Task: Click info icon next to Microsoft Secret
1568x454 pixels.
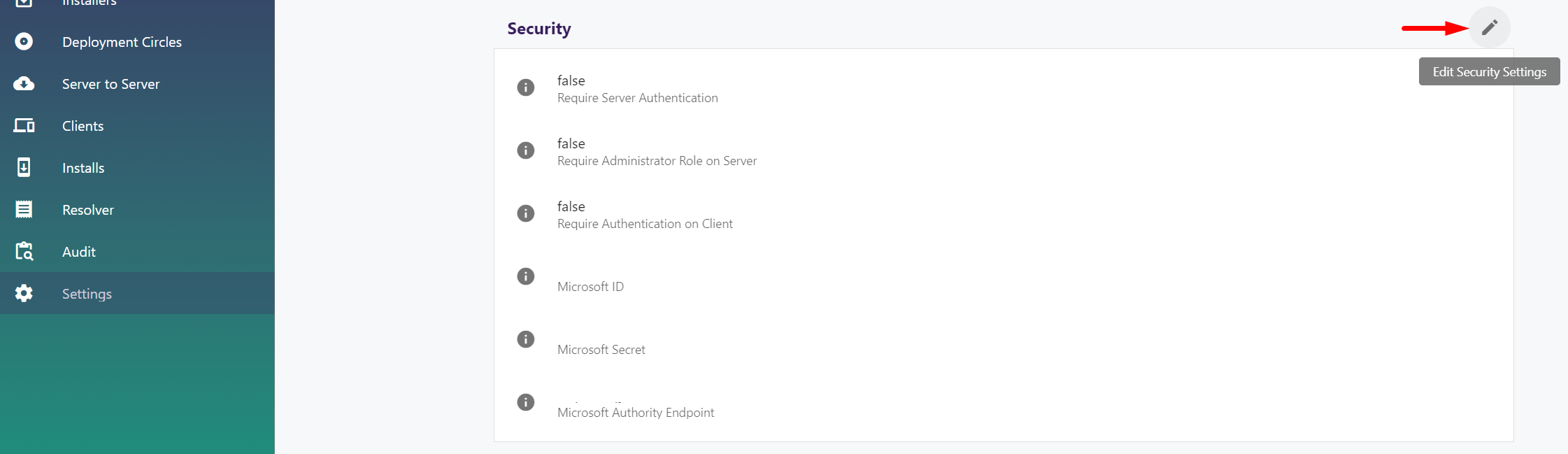Action: pos(525,339)
